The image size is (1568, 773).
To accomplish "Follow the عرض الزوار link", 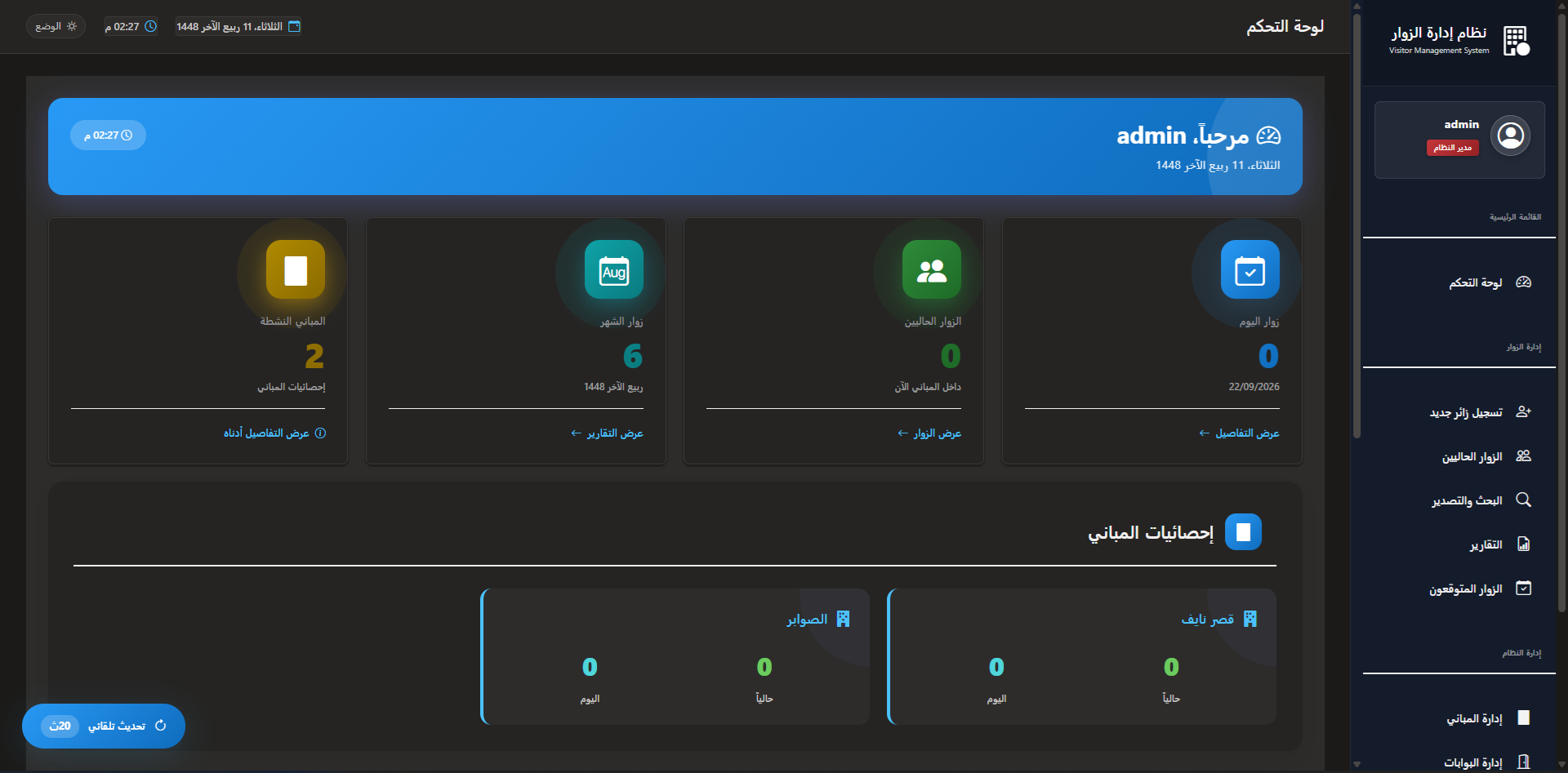I will (x=929, y=433).
